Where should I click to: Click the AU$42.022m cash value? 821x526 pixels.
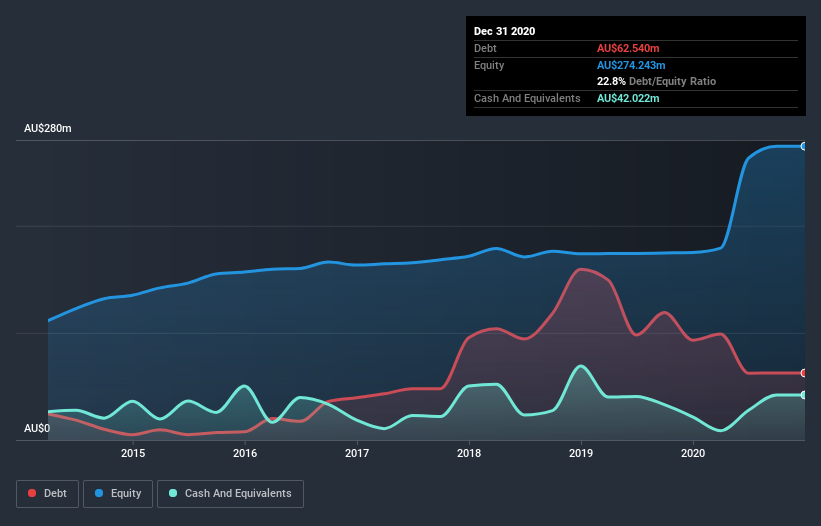(x=628, y=98)
